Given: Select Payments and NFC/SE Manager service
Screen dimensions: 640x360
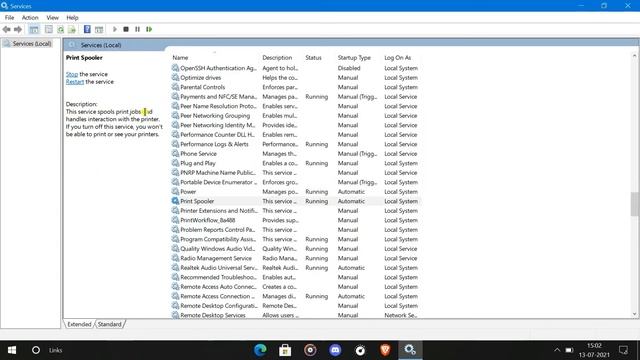Looking at the screenshot, I should (296, 97).
